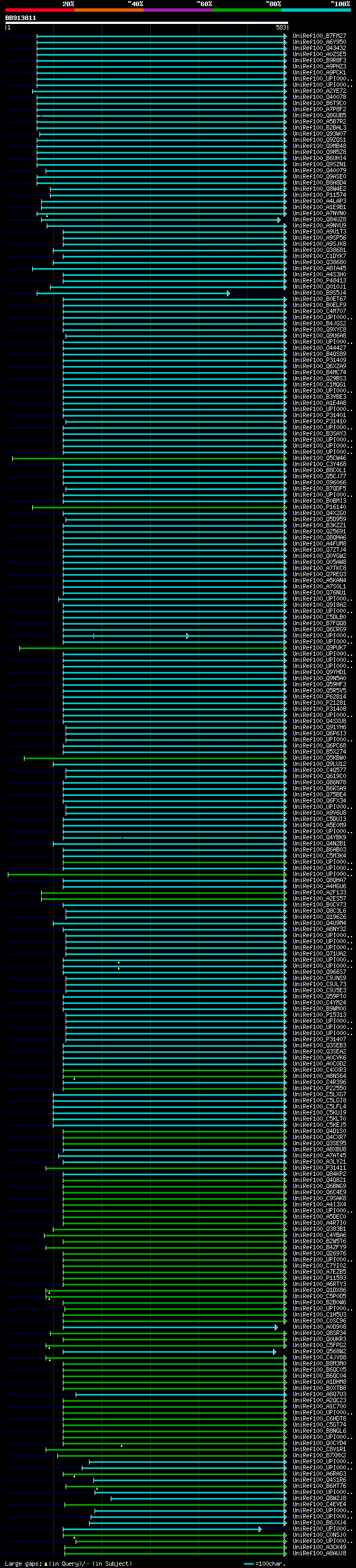This screenshot has width=356, height=1568.
Task: Select label UniRef100_C5P0D5
Action: pyautogui.click(x=319, y=1297)
